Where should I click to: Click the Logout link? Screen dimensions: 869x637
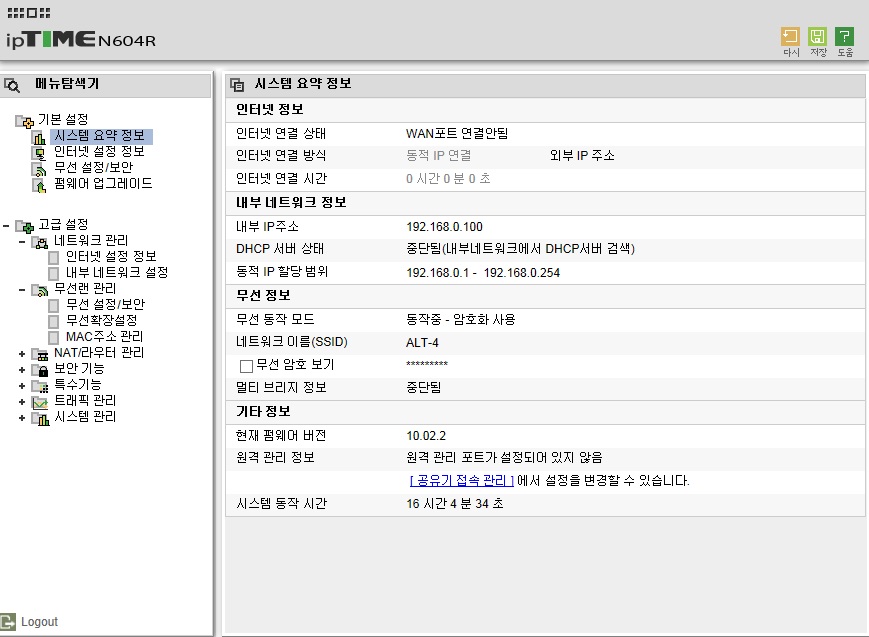(x=39, y=622)
